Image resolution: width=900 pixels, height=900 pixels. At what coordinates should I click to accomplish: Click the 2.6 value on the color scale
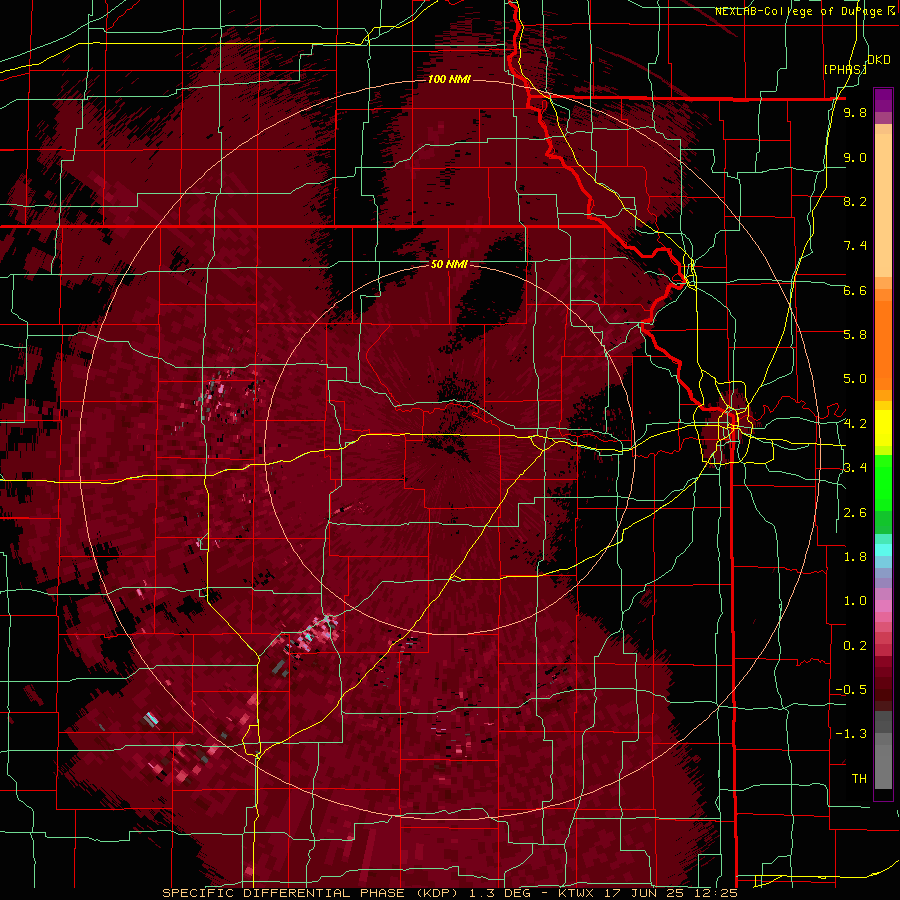[855, 513]
